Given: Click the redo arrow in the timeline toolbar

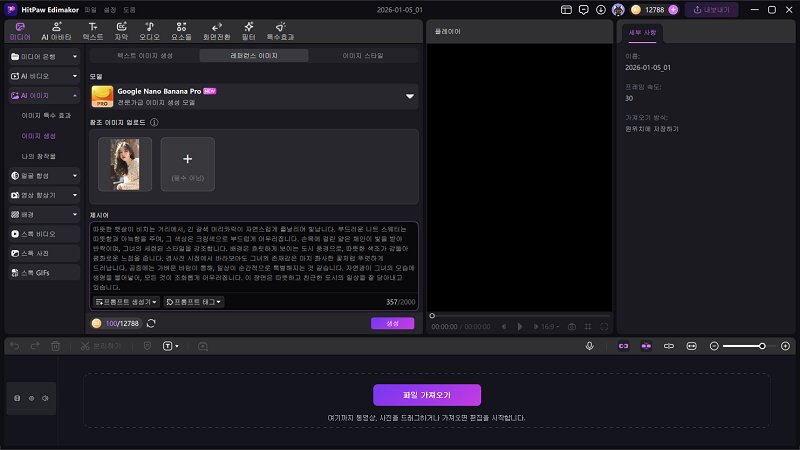Looking at the screenshot, I should click(35, 346).
